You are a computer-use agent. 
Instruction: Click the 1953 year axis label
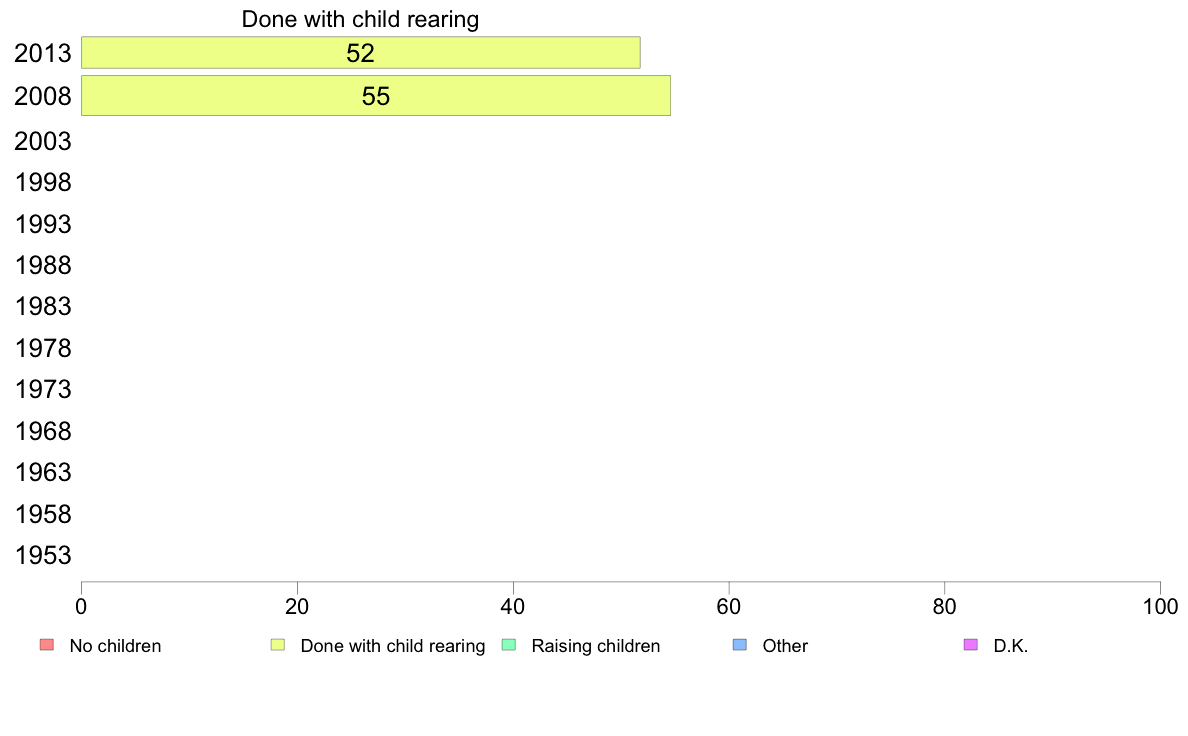[43, 556]
